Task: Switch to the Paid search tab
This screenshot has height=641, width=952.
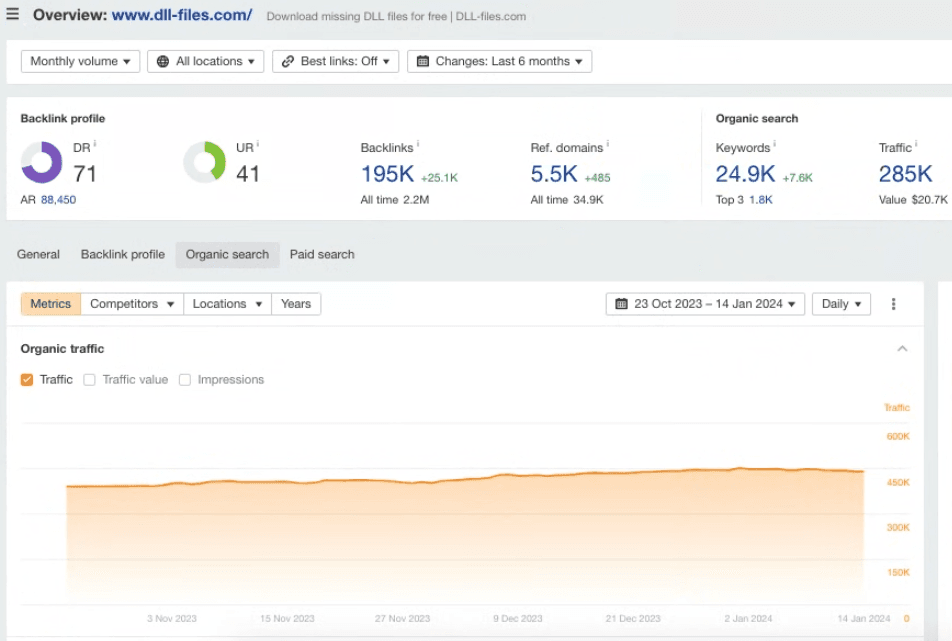Action: (x=322, y=255)
